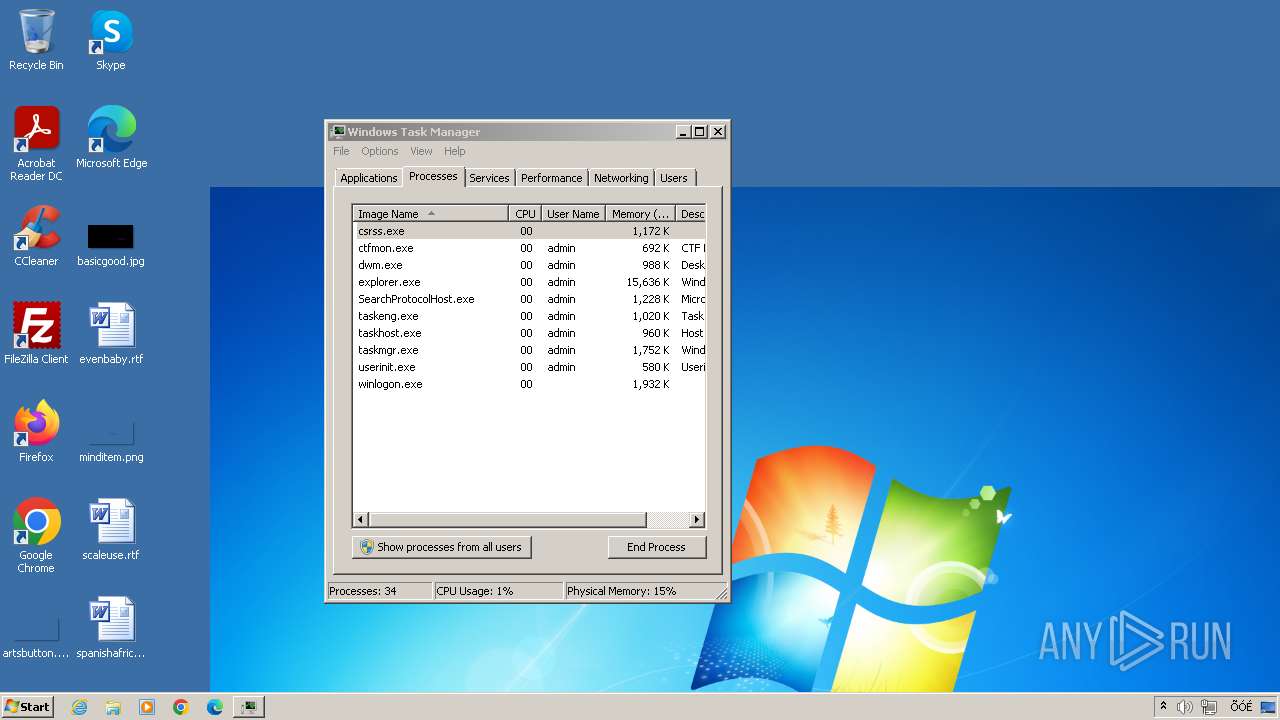This screenshot has width=1280, height=720.
Task: Open the Edge taskbar icon
Action: coord(215,707)
